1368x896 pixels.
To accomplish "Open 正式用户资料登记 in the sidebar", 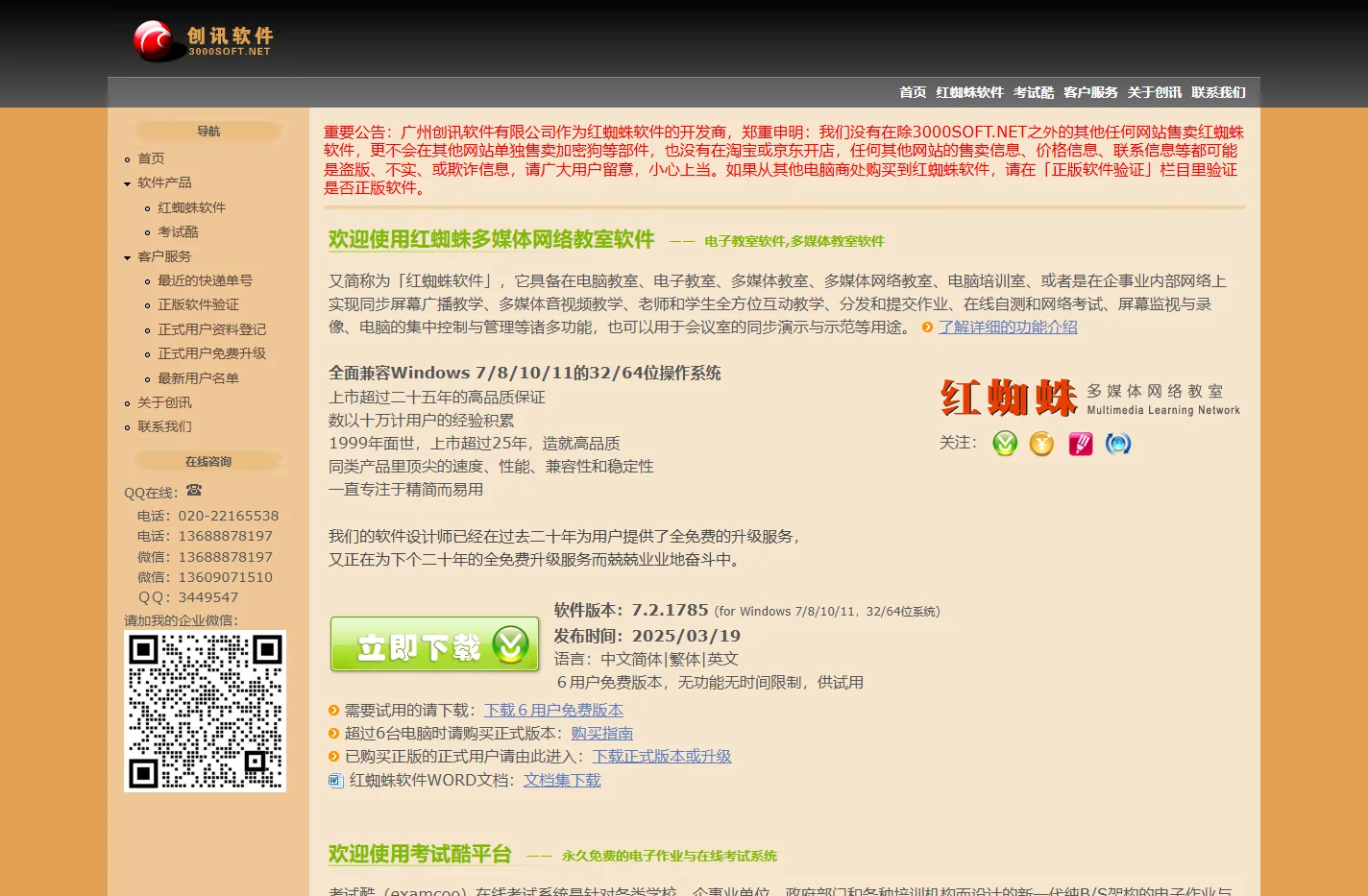I will (x=212, y=329).
